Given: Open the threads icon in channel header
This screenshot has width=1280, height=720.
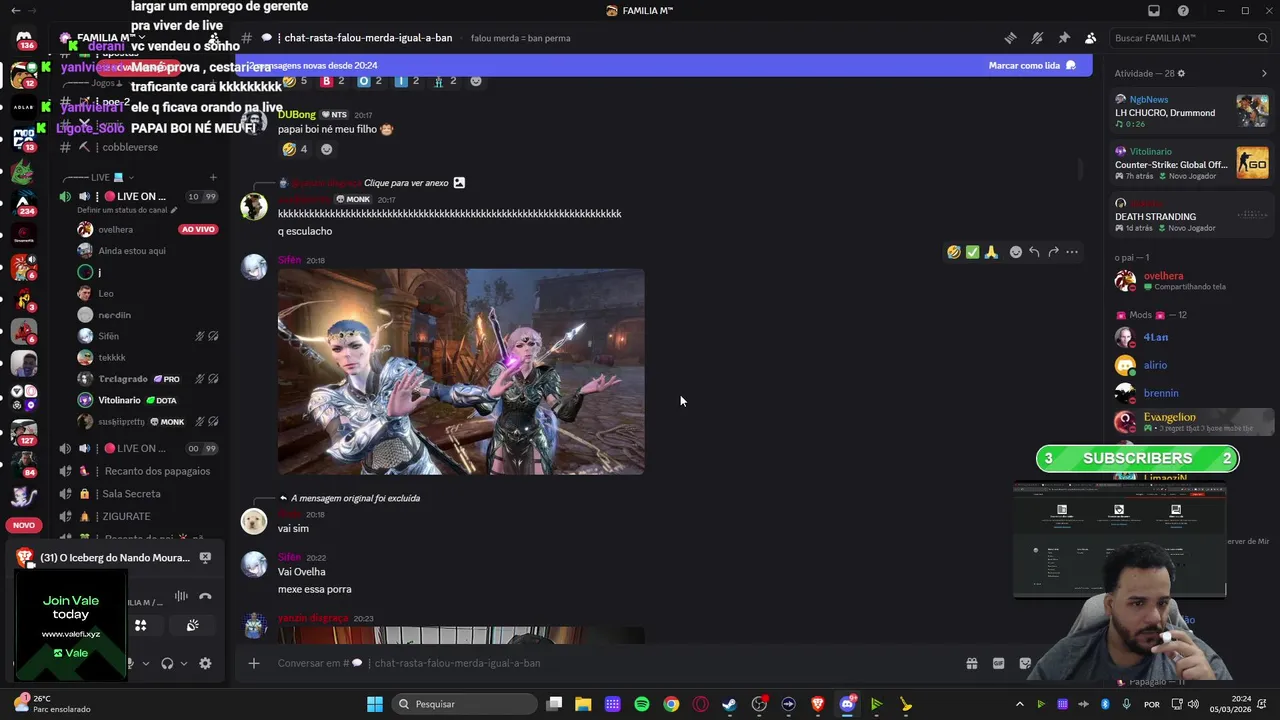Looking at the screenshot, I should [1010, 38].
